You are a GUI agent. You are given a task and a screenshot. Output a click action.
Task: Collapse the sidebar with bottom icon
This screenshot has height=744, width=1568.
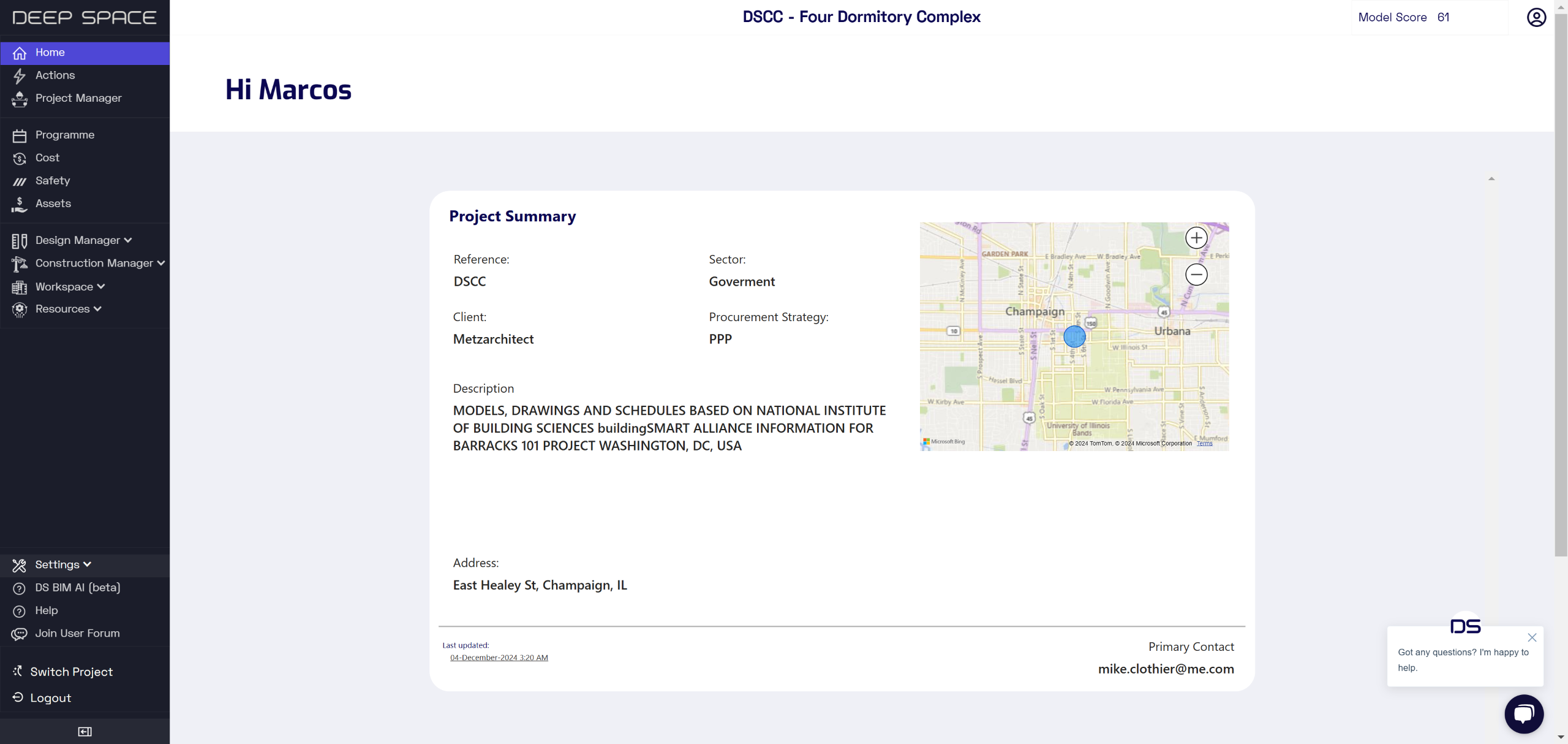click(x=85, y=731)
